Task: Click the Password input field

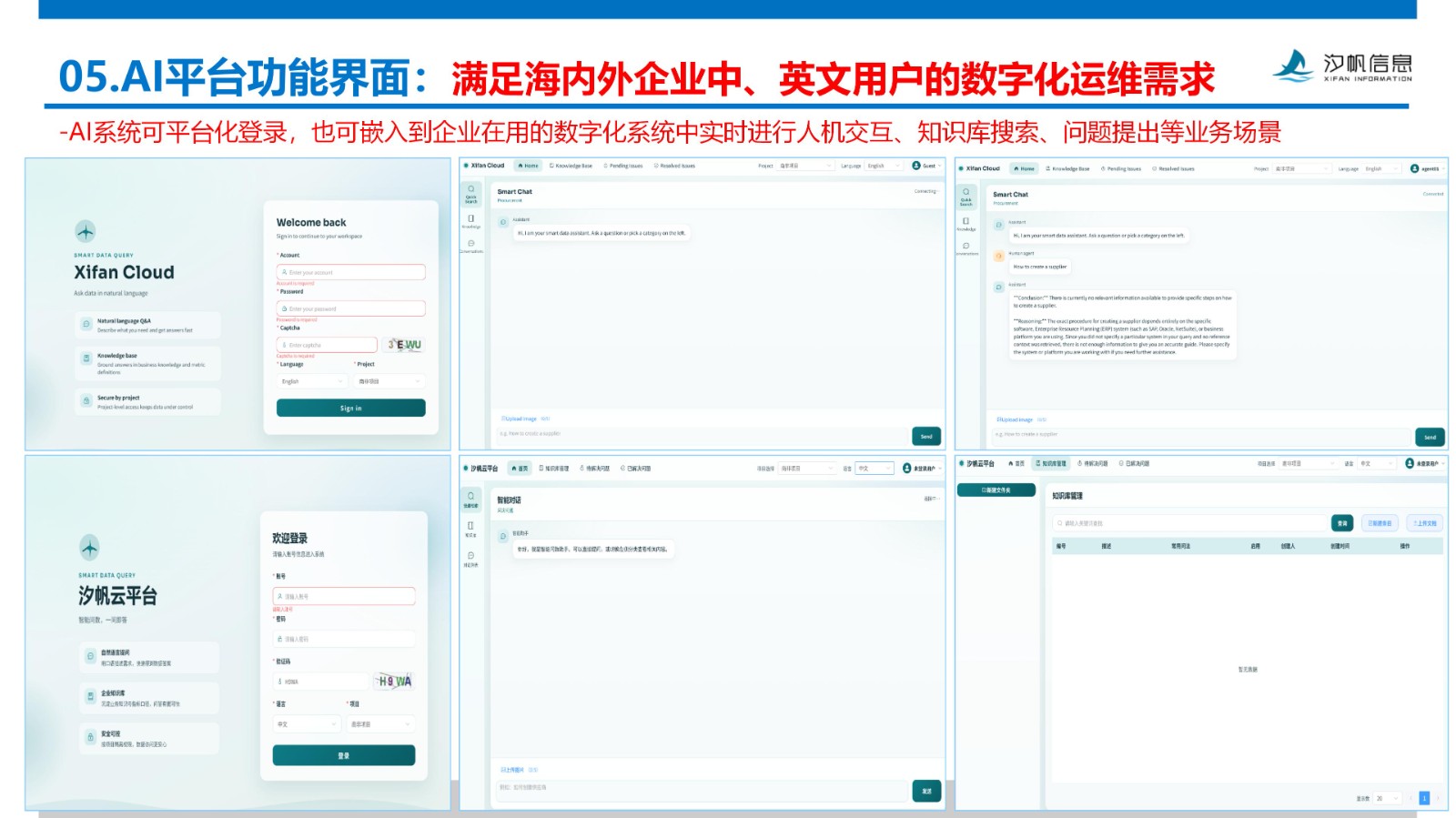Action: pyautogui.click(x=351, y=308)
